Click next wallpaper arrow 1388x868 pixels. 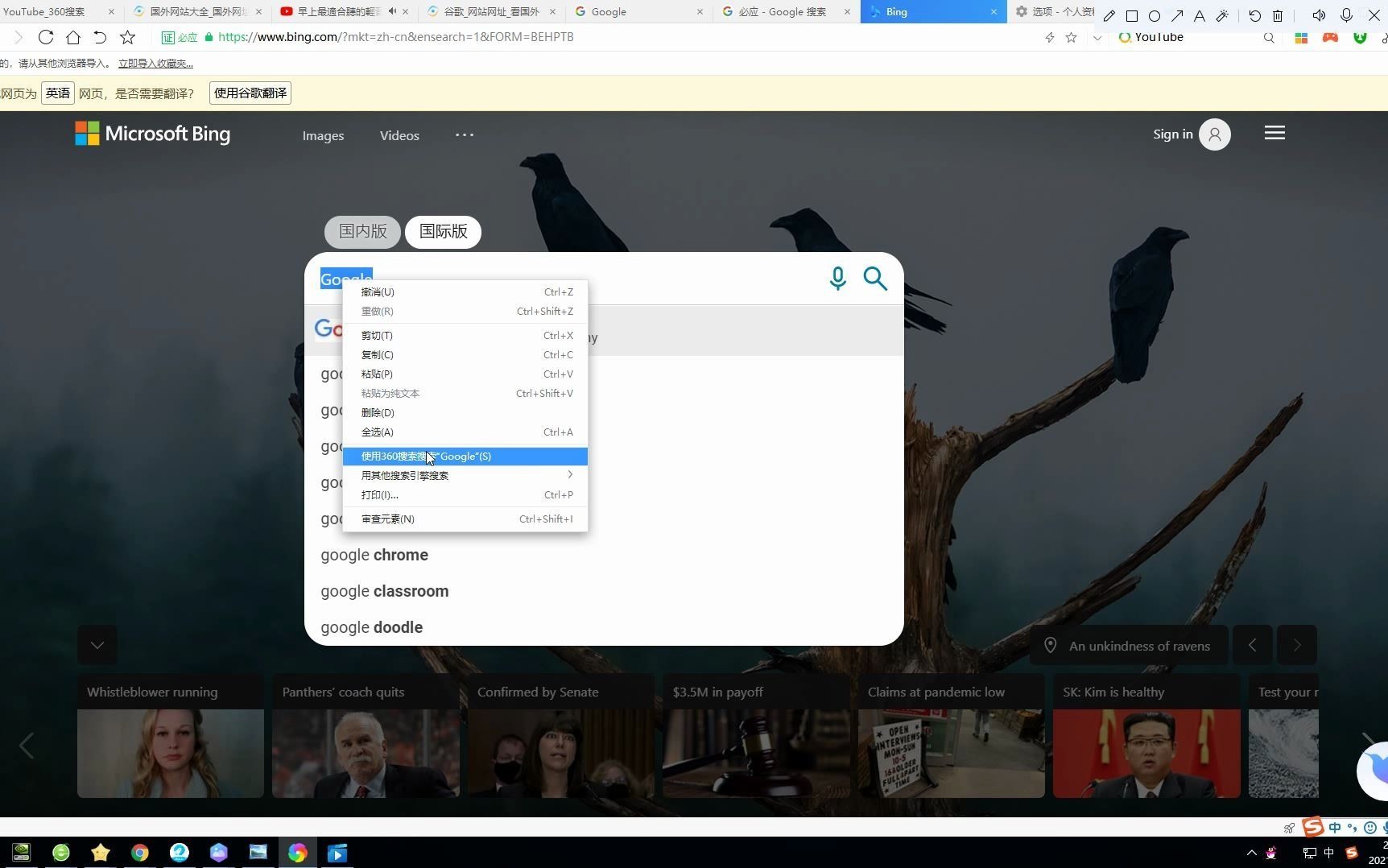click(1297, 645)
